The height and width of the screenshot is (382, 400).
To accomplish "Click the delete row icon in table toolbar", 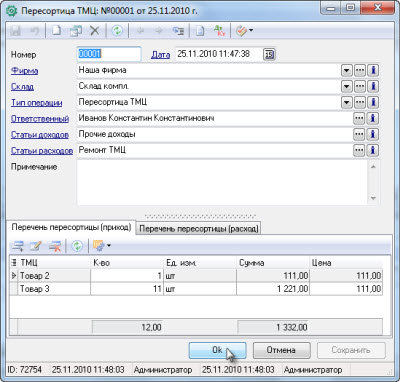I will 55,246.
